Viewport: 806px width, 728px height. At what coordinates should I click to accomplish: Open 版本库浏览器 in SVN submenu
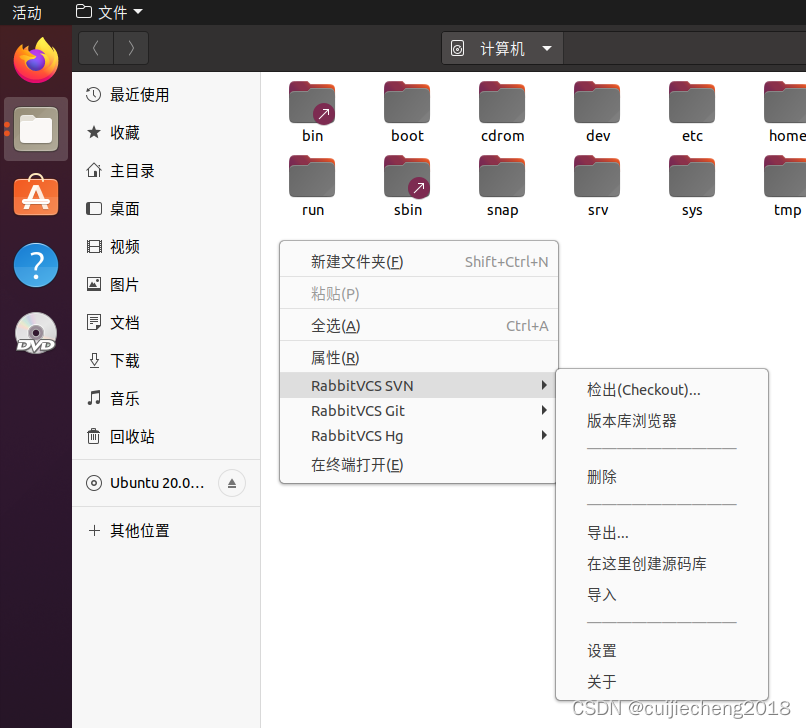[662, 421]
